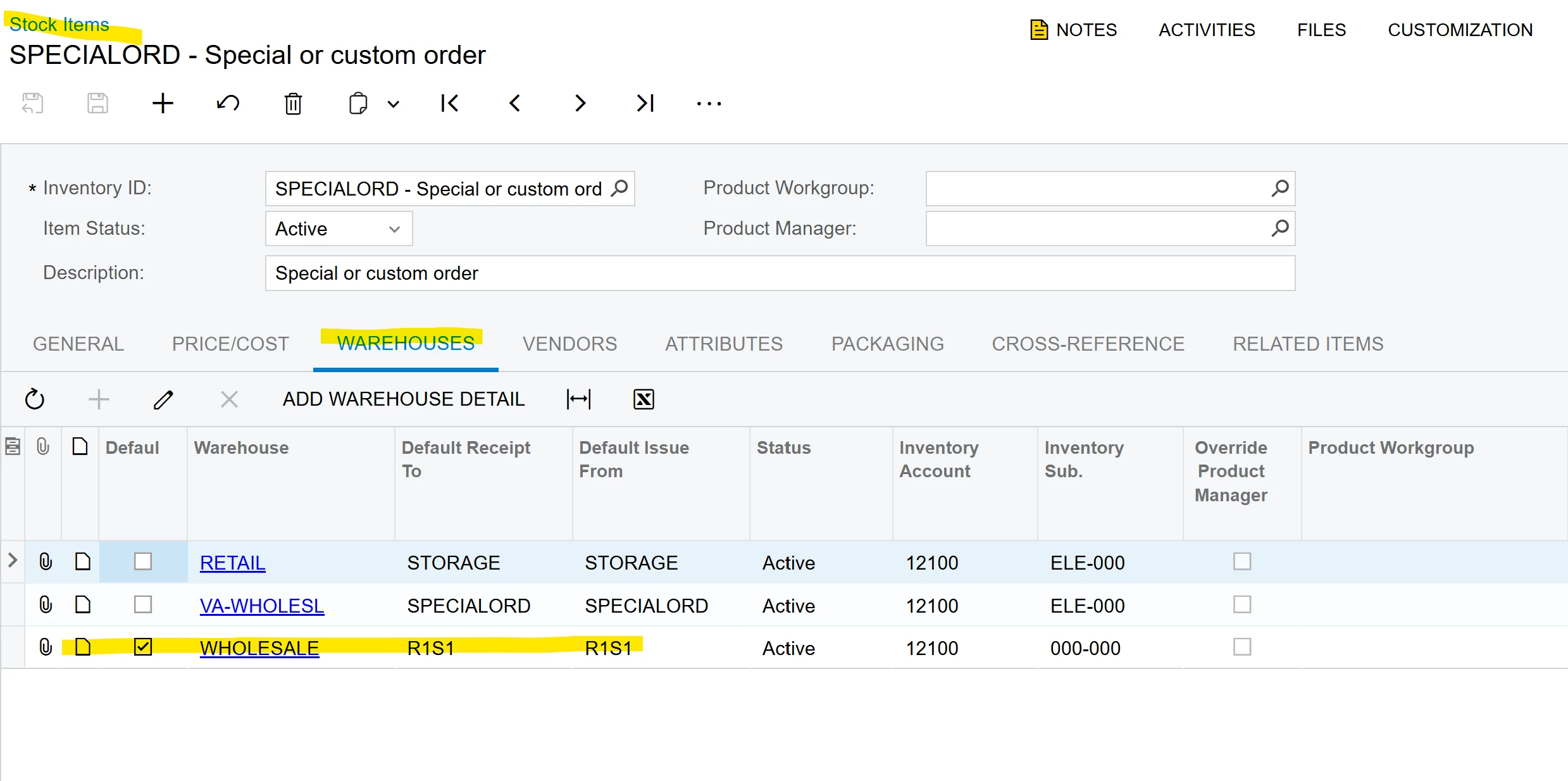1568x781 pixels.
Task: Open attachments for the WHOLESALE row
Action: pos(44,647)
